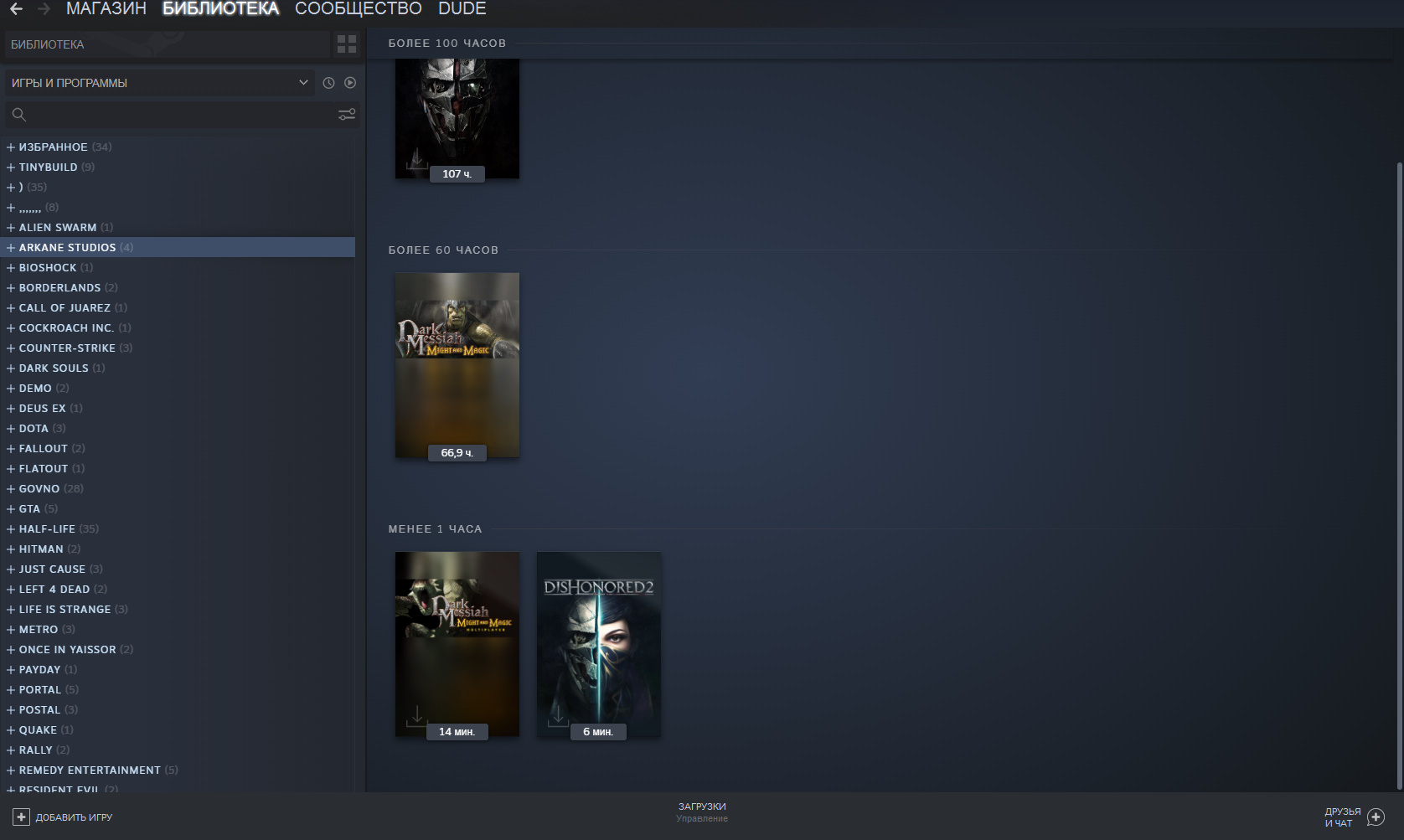Expand the DARK SOULS collection
The width and height of the screenshot is (1404, 840).
pyautogui.click(x=11, y=368)
